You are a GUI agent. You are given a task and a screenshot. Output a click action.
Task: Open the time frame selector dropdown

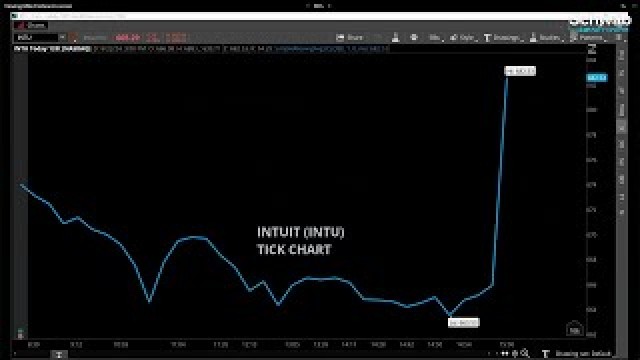tap(436, 38)
